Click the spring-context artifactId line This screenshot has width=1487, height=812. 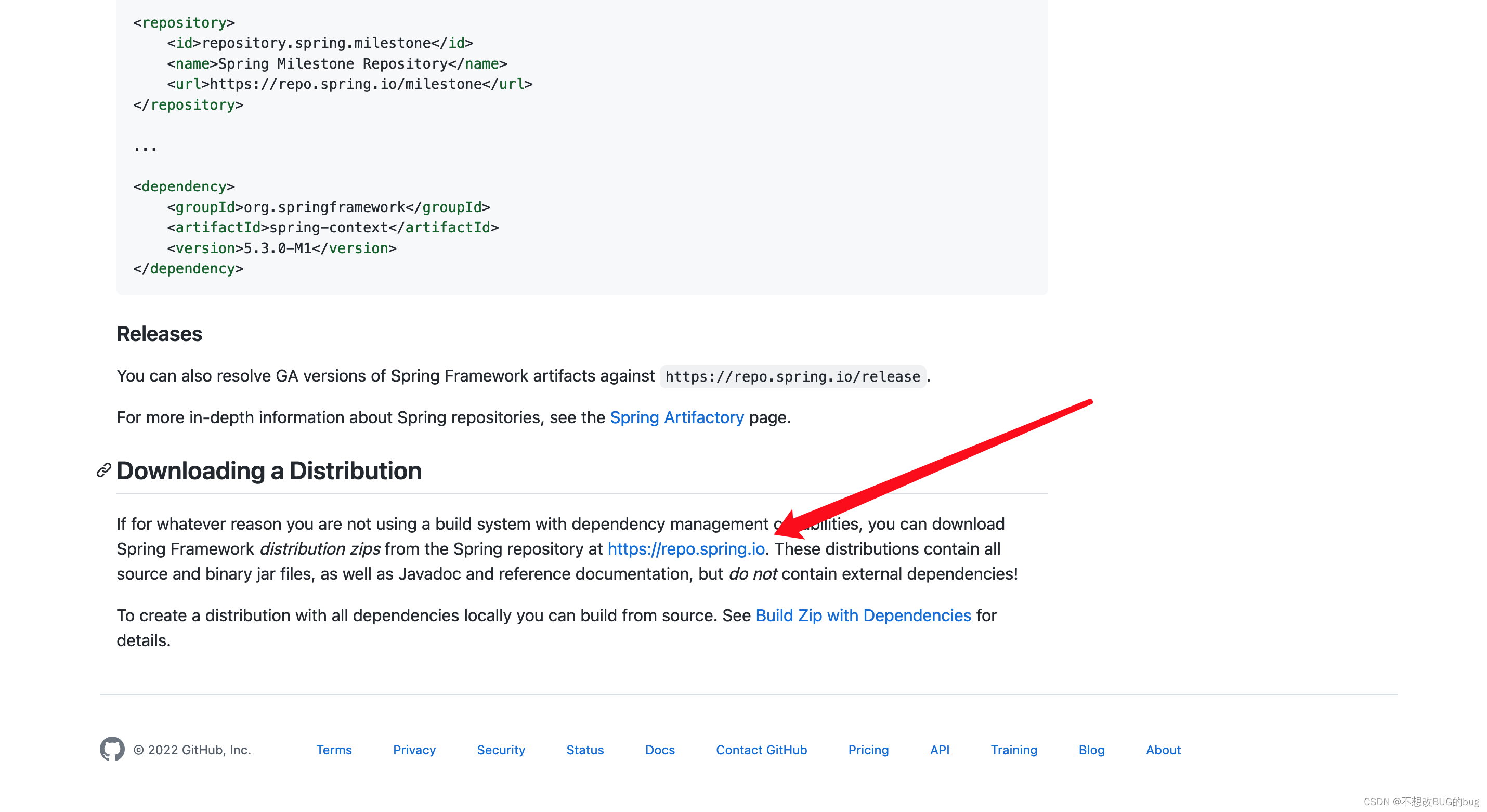(x=333, y=227)
